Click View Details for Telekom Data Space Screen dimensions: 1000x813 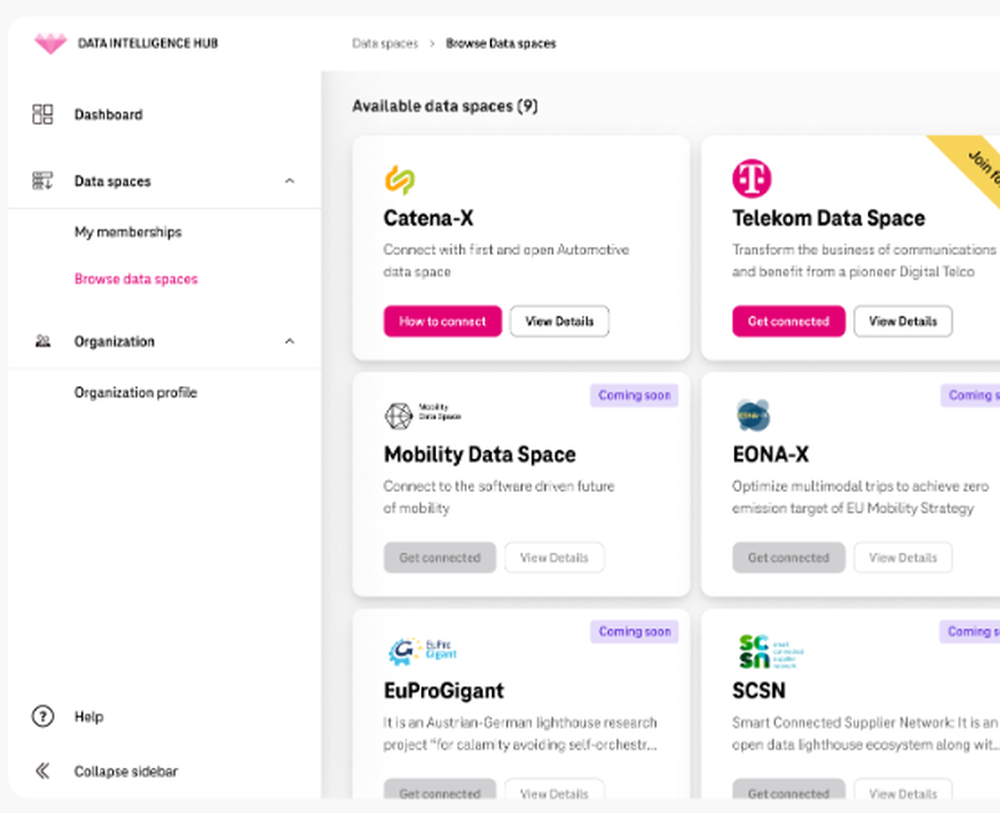903,321
